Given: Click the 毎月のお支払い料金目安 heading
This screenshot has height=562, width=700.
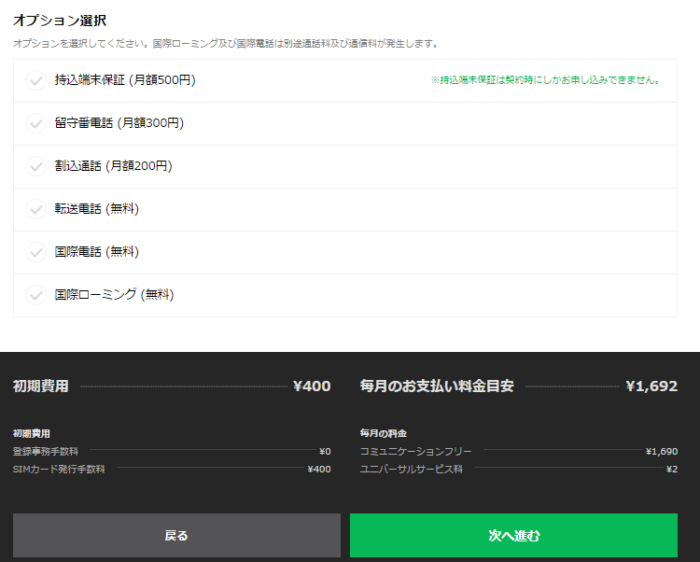Looking at the screenshot, I should [x=437, y=386].
